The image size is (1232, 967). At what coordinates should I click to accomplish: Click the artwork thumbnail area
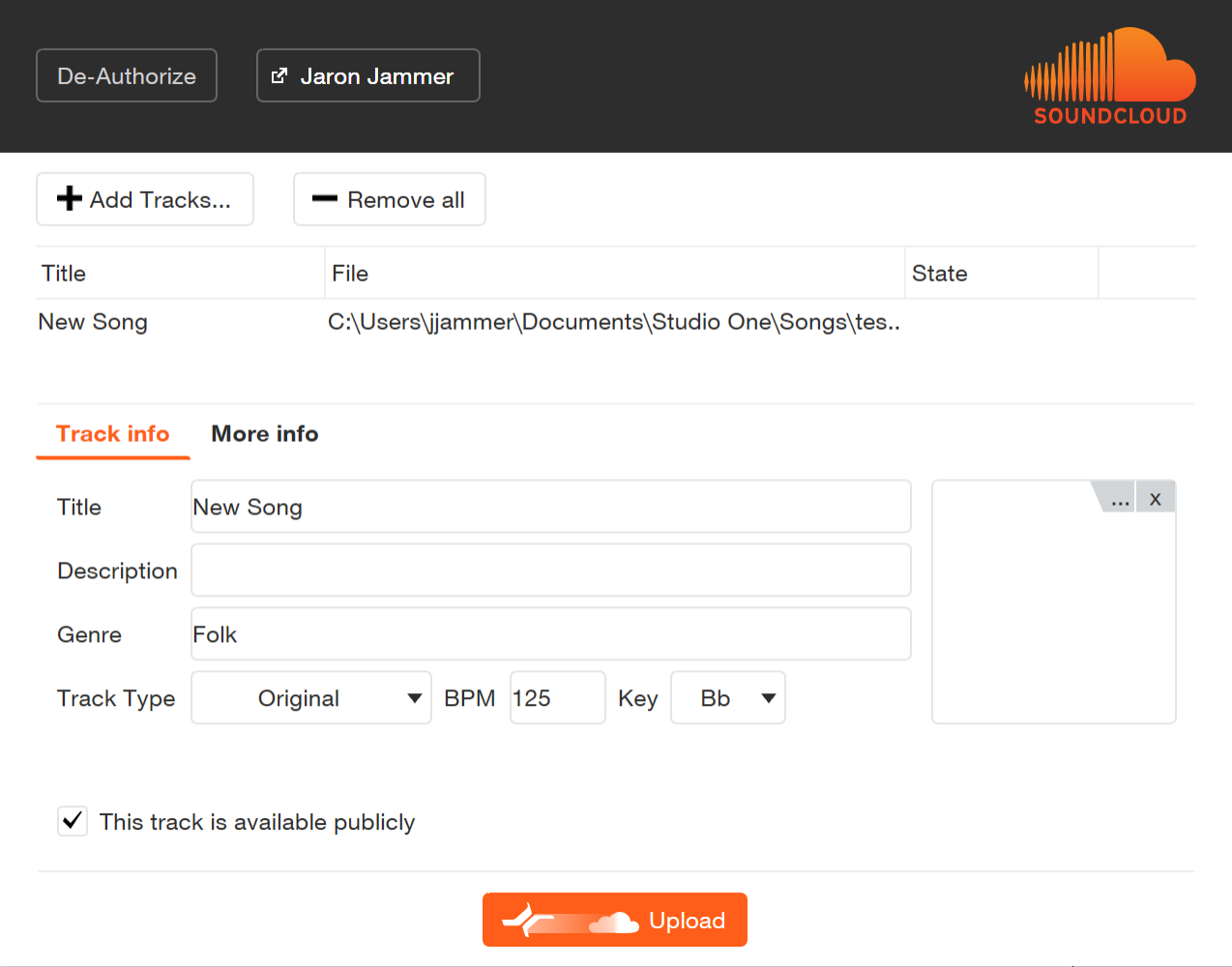1054,601
